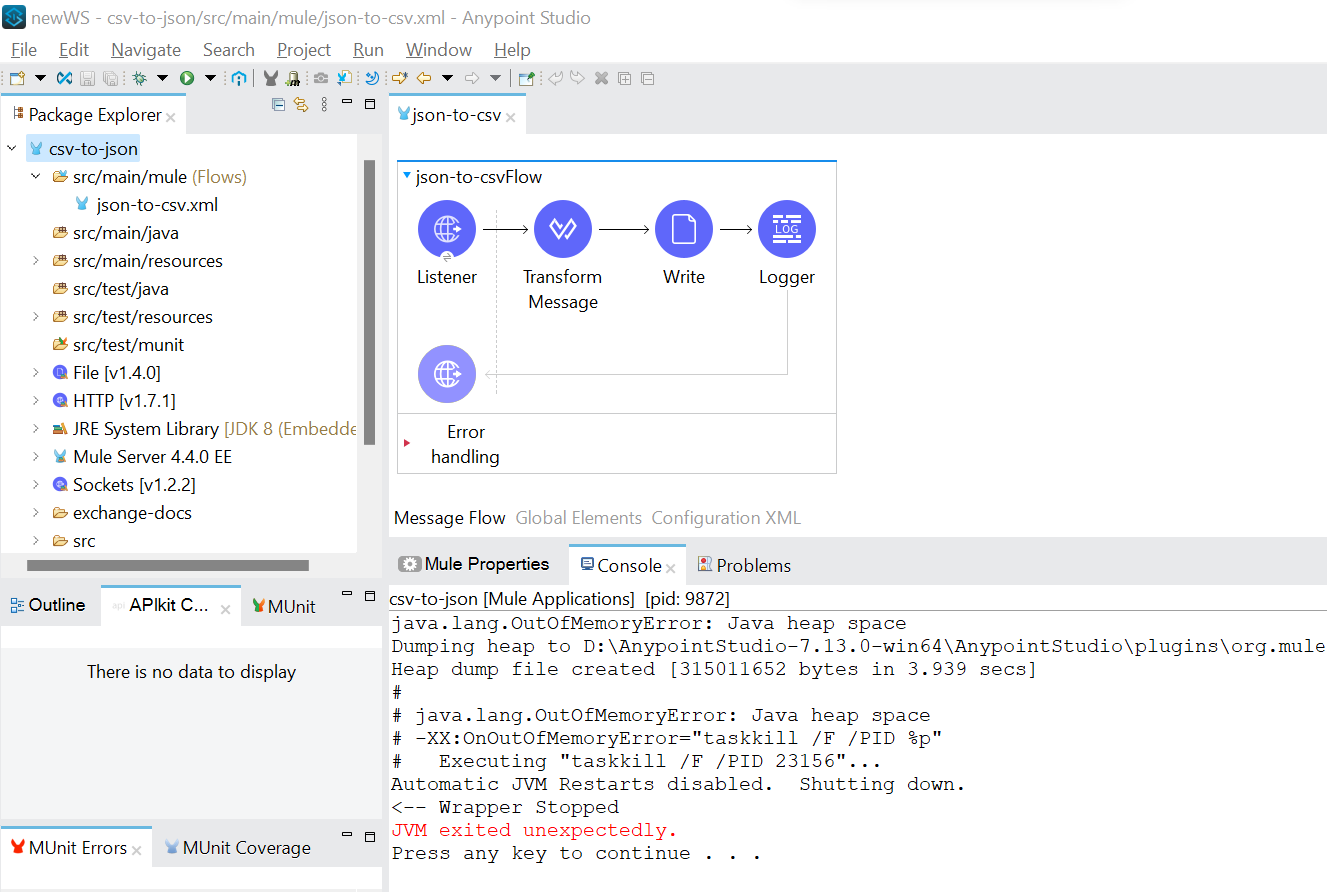Image resolution: width=1327 pixels, height=892 pixels.
Task: Open the Debug dropdown arrow
Action: [162, 78]
